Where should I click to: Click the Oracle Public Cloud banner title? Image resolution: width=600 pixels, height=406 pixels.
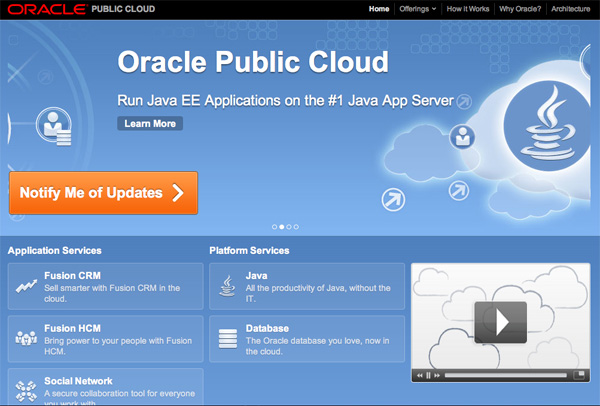pyautogui.click(x=253, y=62)
